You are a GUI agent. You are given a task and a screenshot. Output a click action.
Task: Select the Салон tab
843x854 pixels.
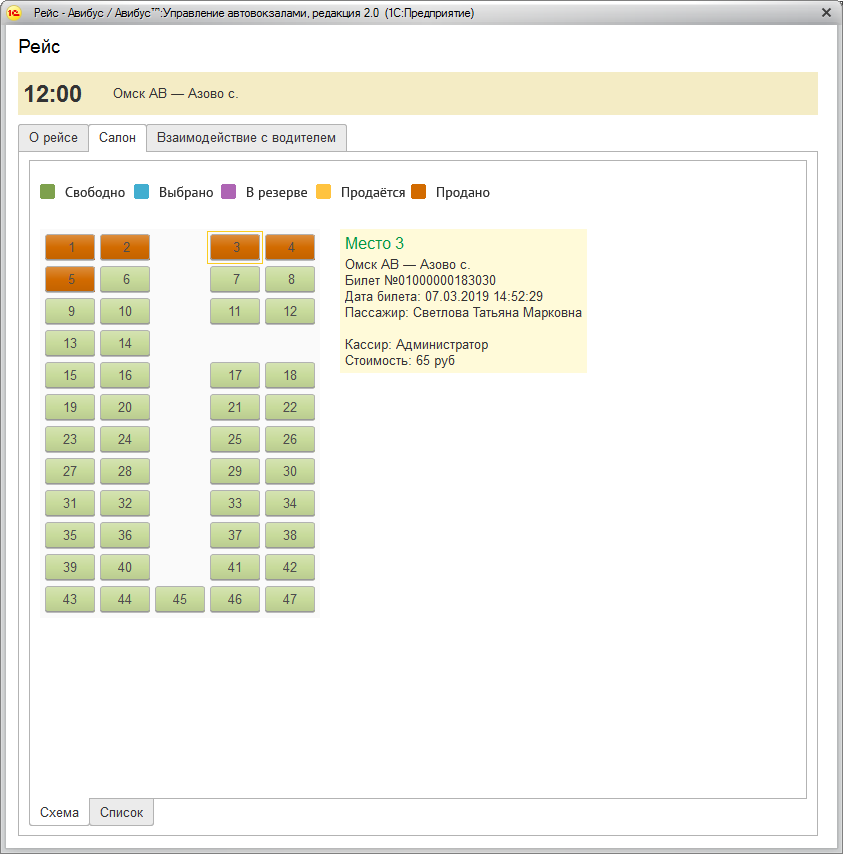tap(117, 138)
